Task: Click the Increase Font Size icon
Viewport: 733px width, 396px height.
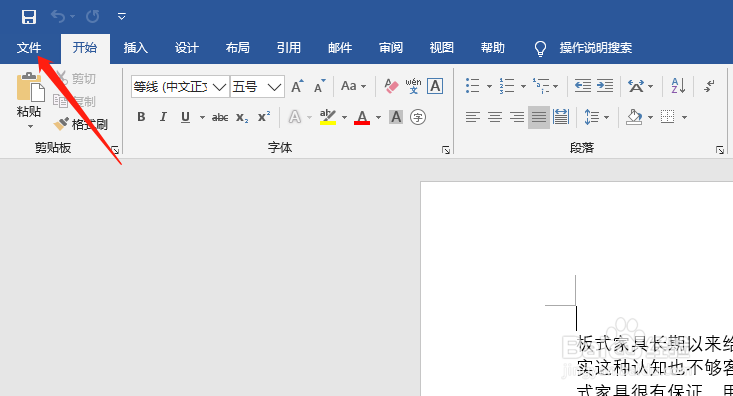Action: [x=297, y=86]
